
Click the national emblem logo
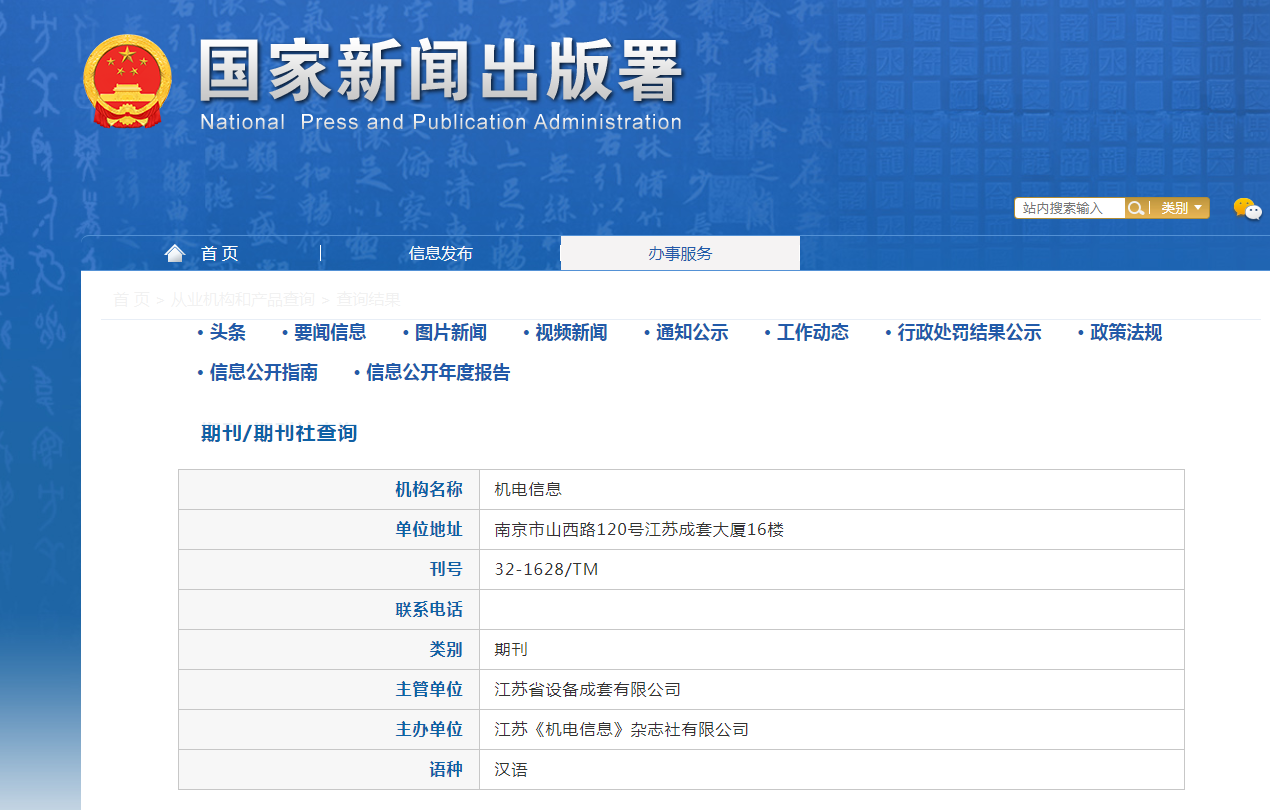(x=127, y=83)
